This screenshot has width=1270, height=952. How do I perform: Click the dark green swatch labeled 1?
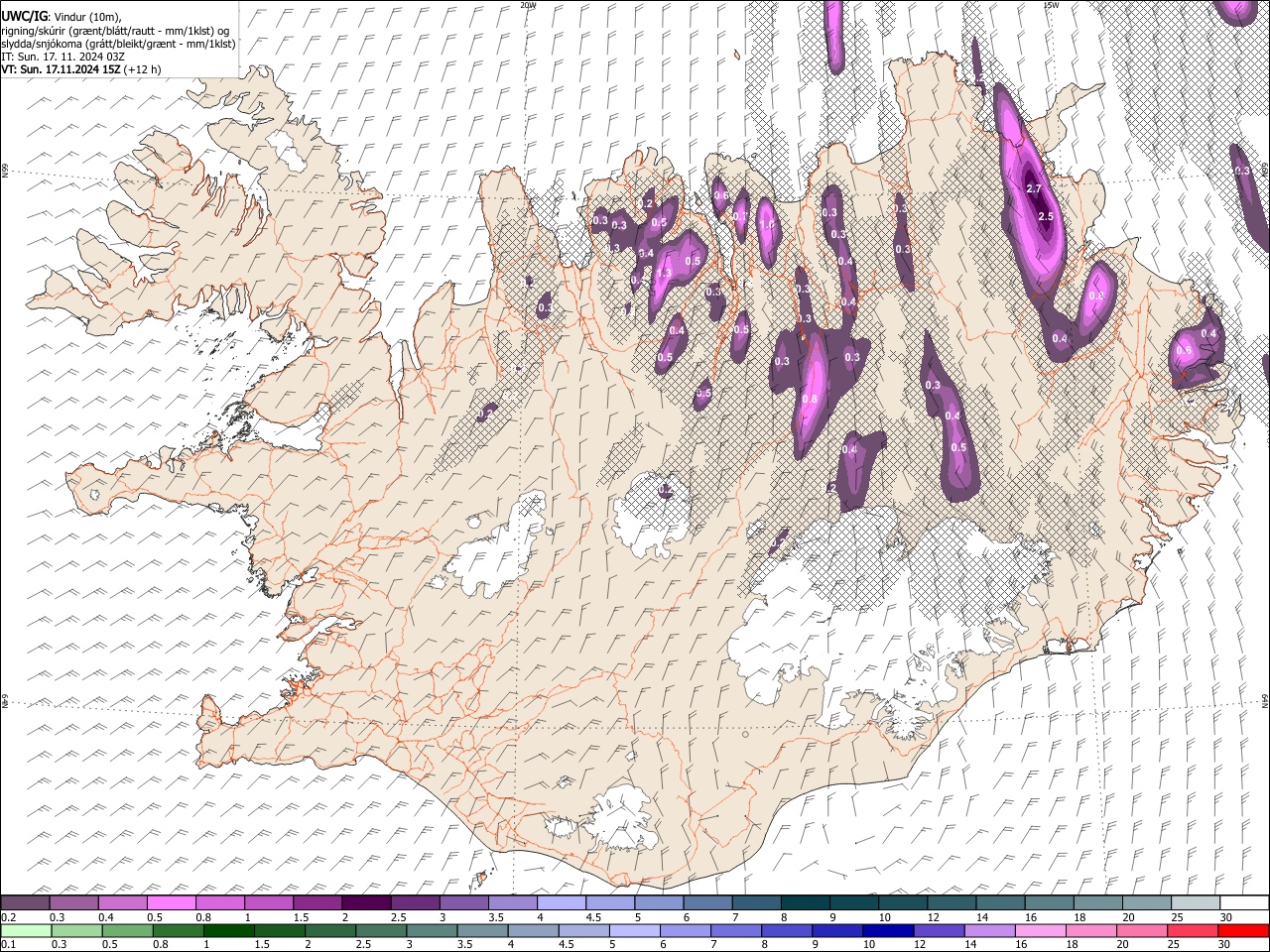click(227, 930)
